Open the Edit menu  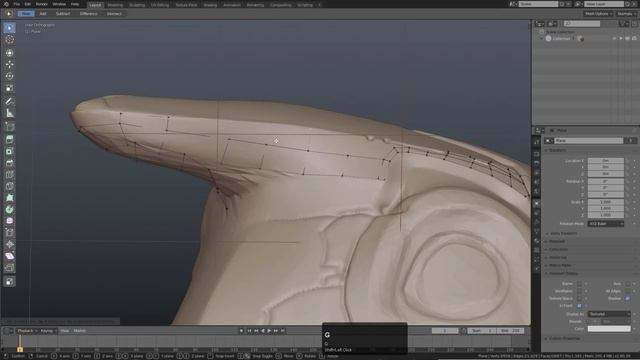click(27, 4)
